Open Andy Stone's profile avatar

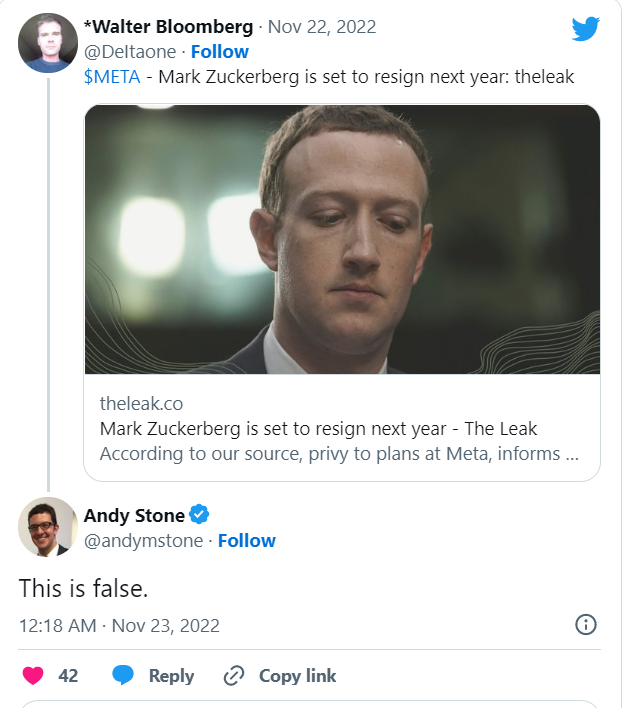[x=48, y=527]
